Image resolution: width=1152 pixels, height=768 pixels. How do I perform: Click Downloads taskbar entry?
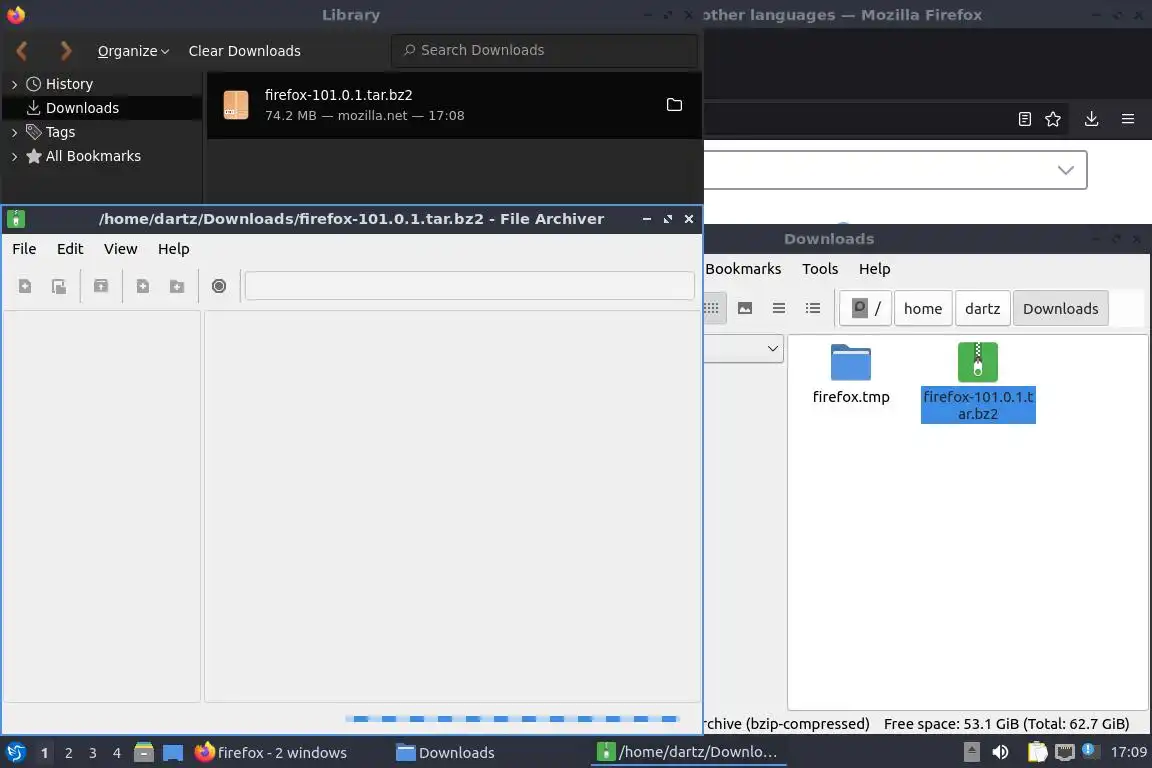(x=446, y=753)
